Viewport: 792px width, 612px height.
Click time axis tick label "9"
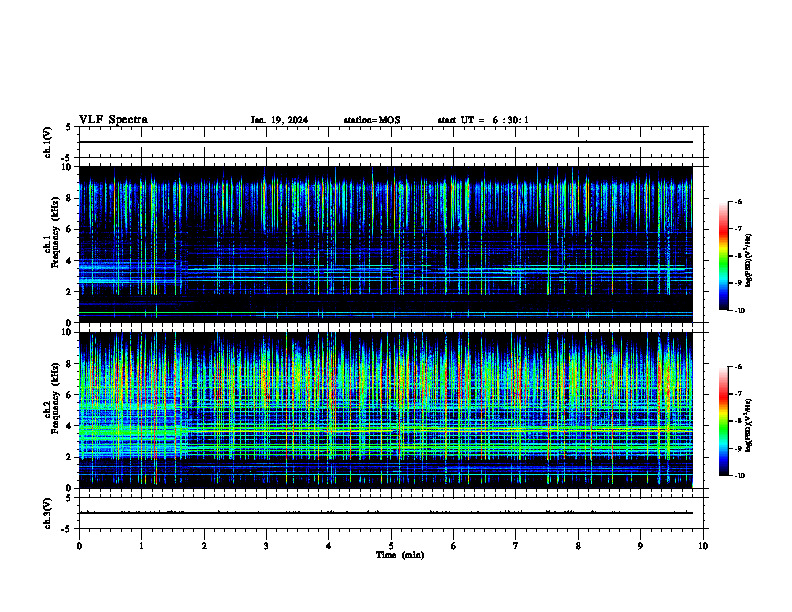640,546
